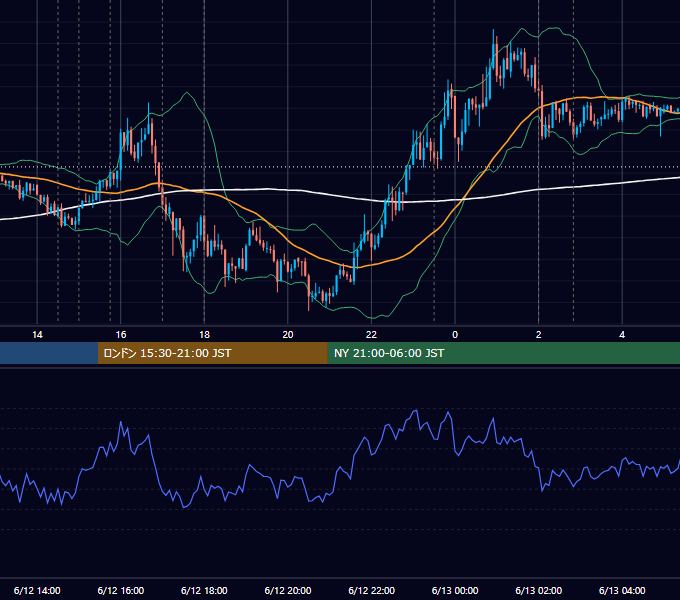The height and width of the screenshot is (600, 680).
Task: Click the '20' hour label on price chart axis
Action: [x=288, y=335]
